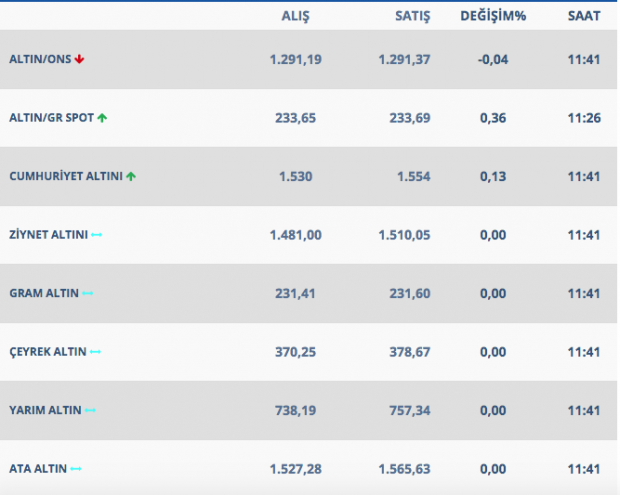Select the GRAM ALTIN row label

pyautogui.click(x=43, y=293)
